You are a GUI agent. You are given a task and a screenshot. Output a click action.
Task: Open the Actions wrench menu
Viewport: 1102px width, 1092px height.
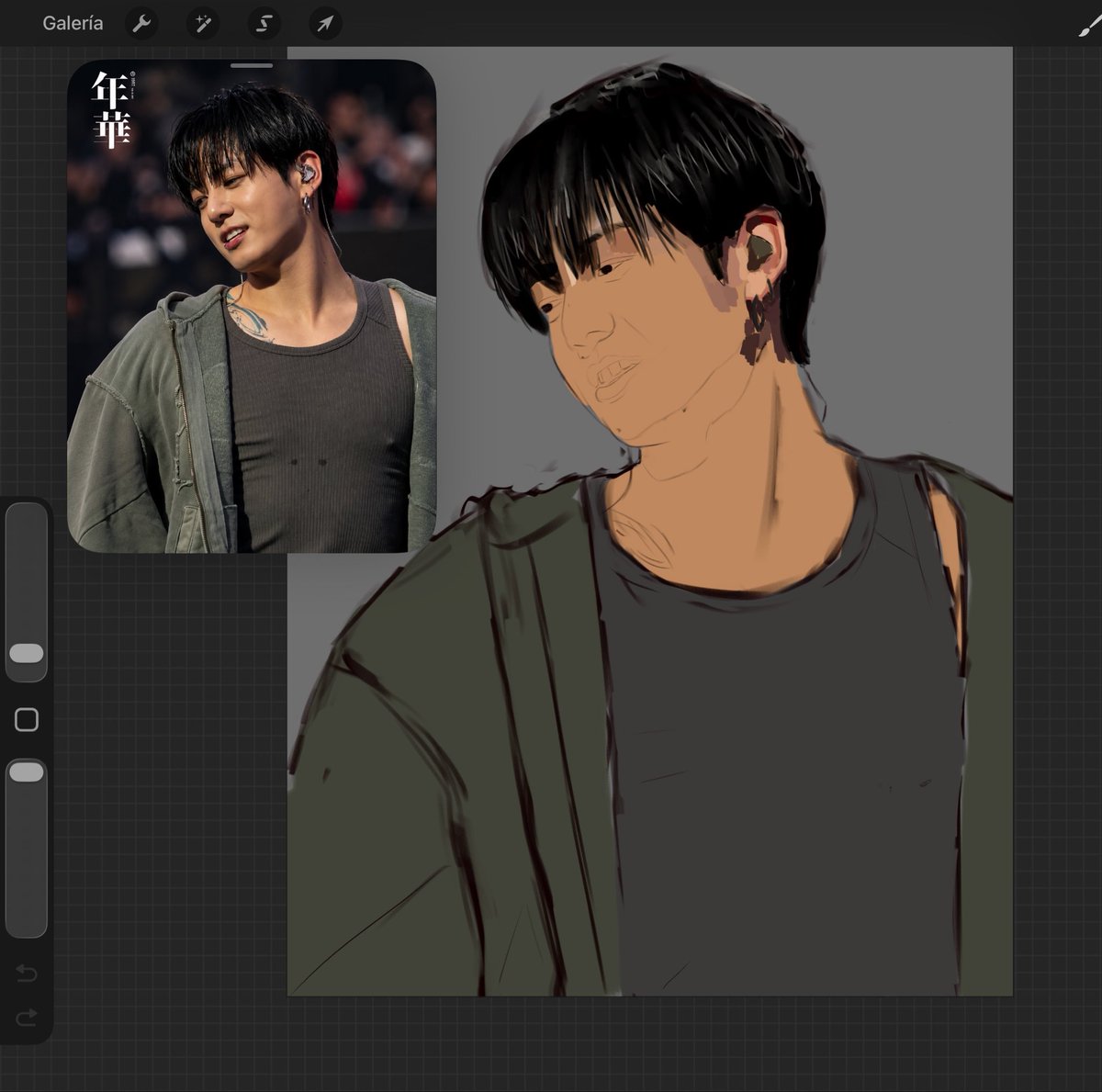pyautogui.click(x=141, y=24)
